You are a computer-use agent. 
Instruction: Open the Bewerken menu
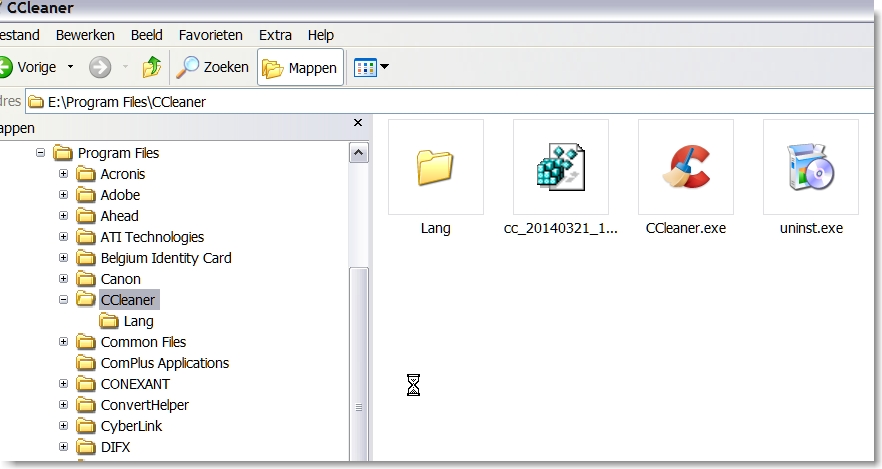point(85,35)
